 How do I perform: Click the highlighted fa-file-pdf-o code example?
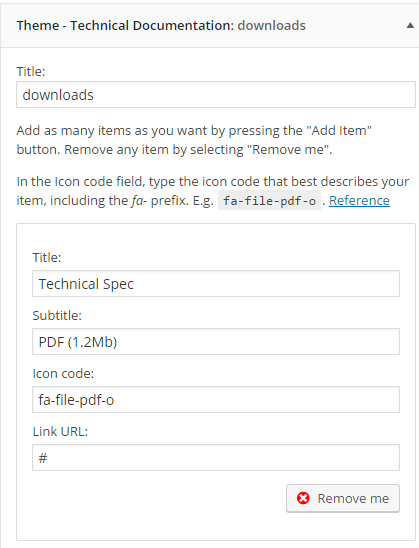(269, 201)
